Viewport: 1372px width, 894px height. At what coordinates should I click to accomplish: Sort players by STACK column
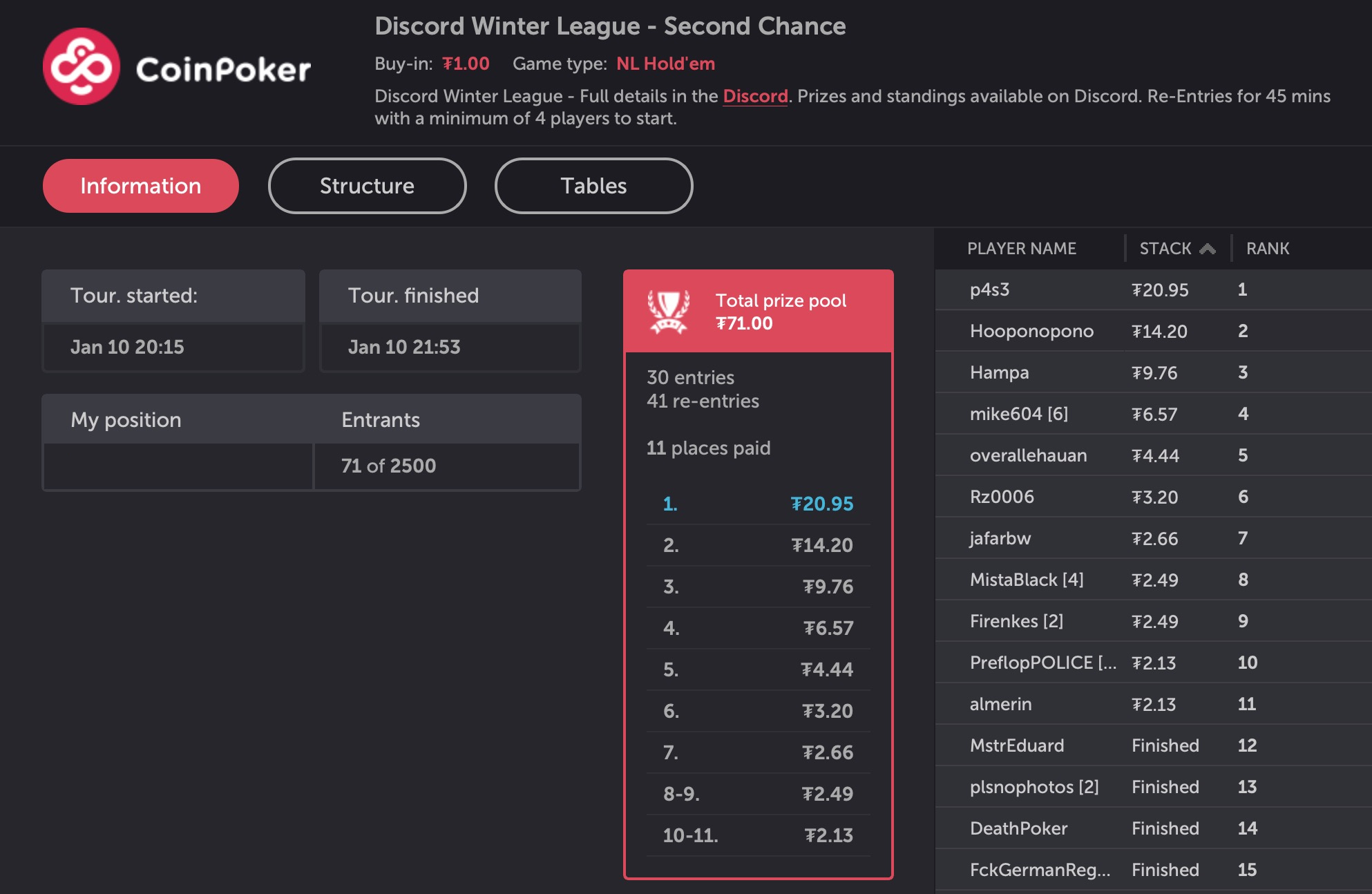(1165, 249)
